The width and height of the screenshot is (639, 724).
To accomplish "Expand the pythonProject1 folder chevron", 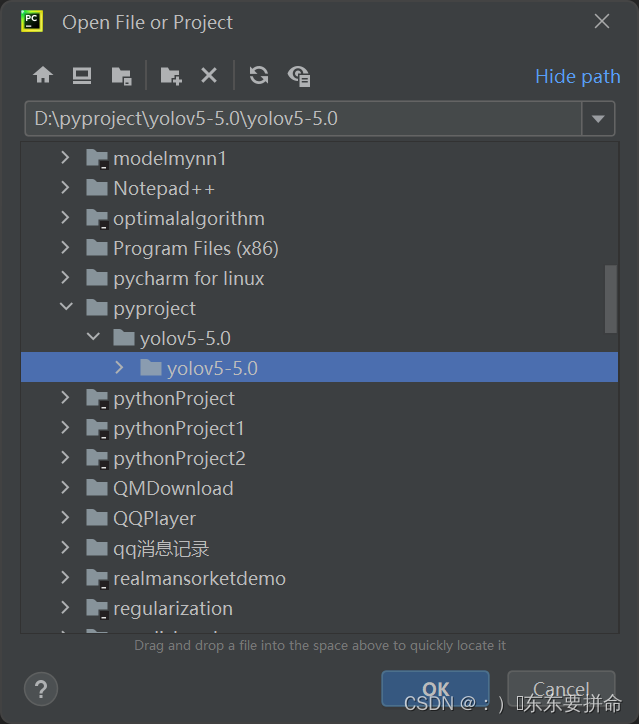I will [65, 428].
